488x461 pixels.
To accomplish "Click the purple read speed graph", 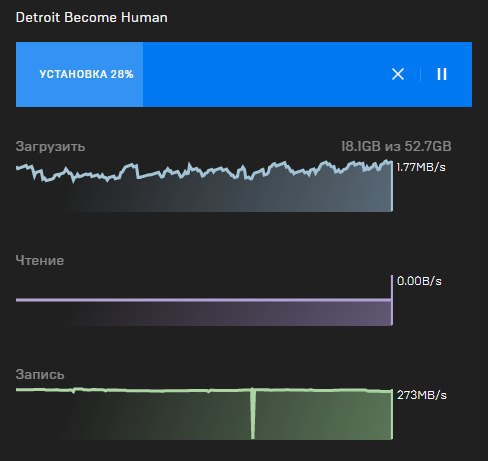I will click(204, 300).
